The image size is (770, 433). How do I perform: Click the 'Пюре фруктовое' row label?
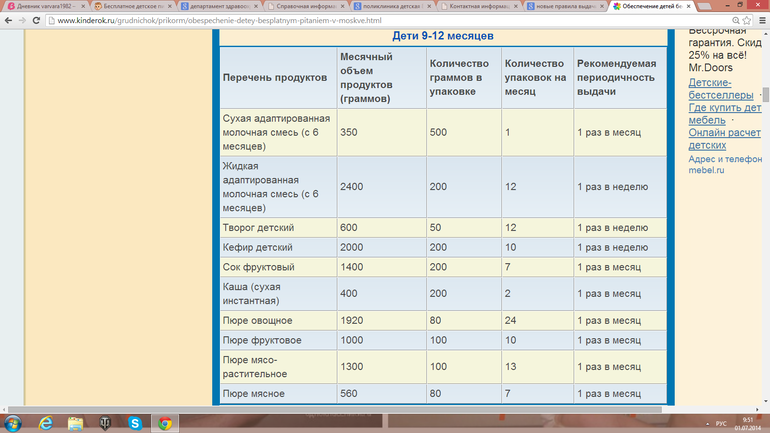(x=262, y=340)
